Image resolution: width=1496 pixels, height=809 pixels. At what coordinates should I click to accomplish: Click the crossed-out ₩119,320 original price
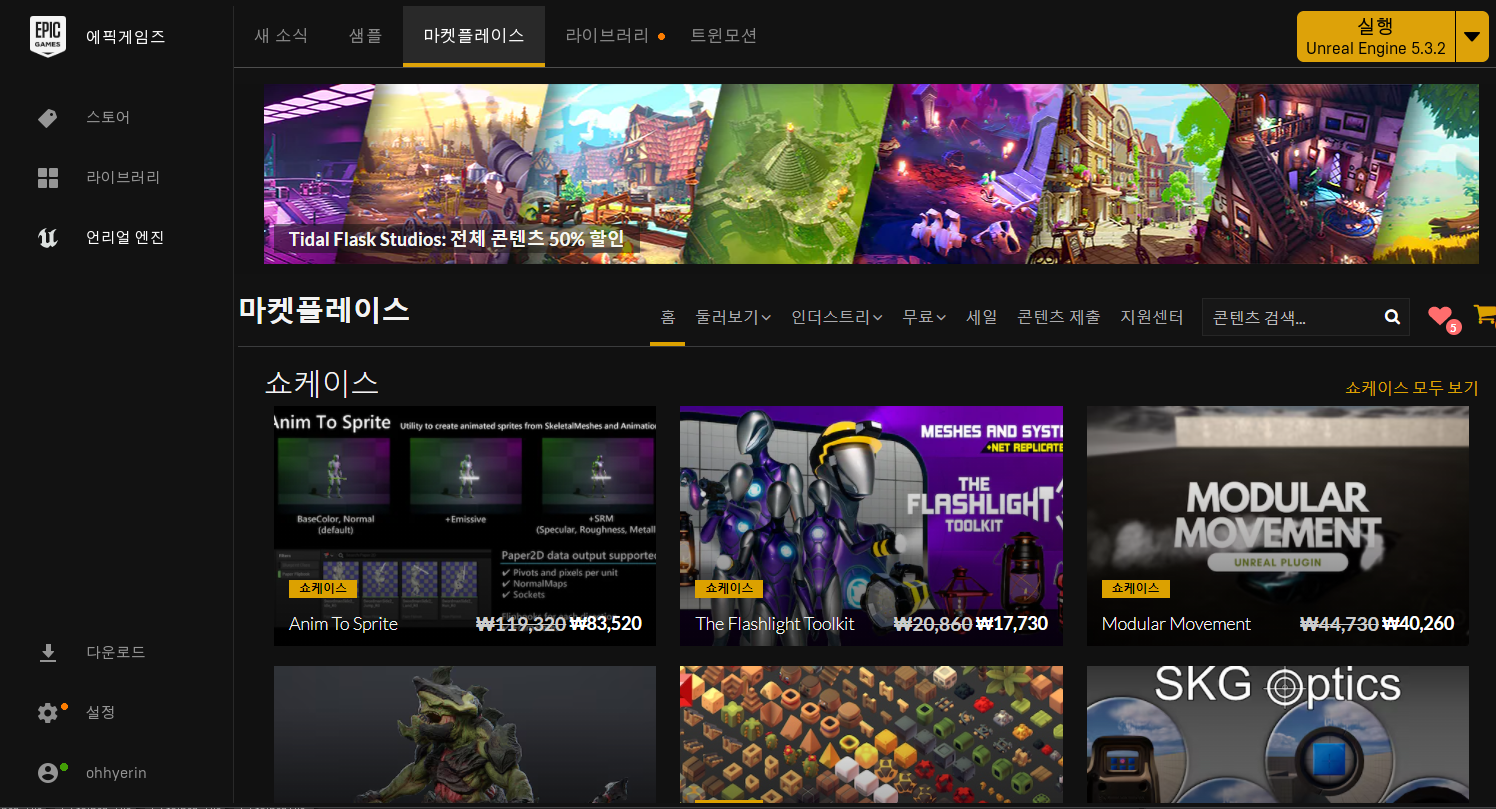[520, 624]
